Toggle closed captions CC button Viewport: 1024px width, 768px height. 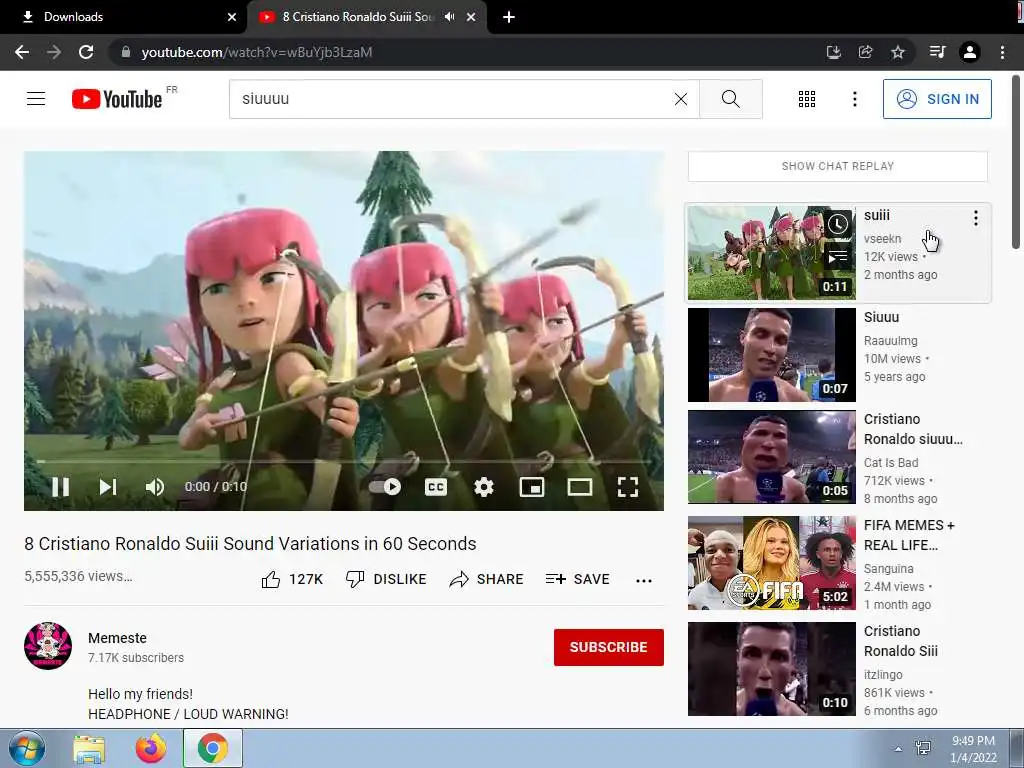(x=436, y=487)
